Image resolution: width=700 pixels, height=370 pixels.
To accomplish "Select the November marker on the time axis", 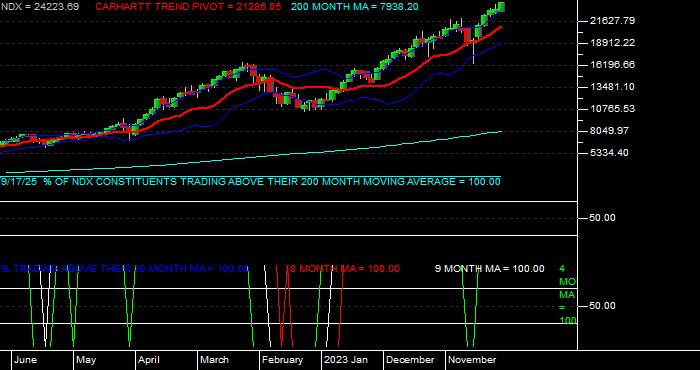I will click(x=472, y=360).
